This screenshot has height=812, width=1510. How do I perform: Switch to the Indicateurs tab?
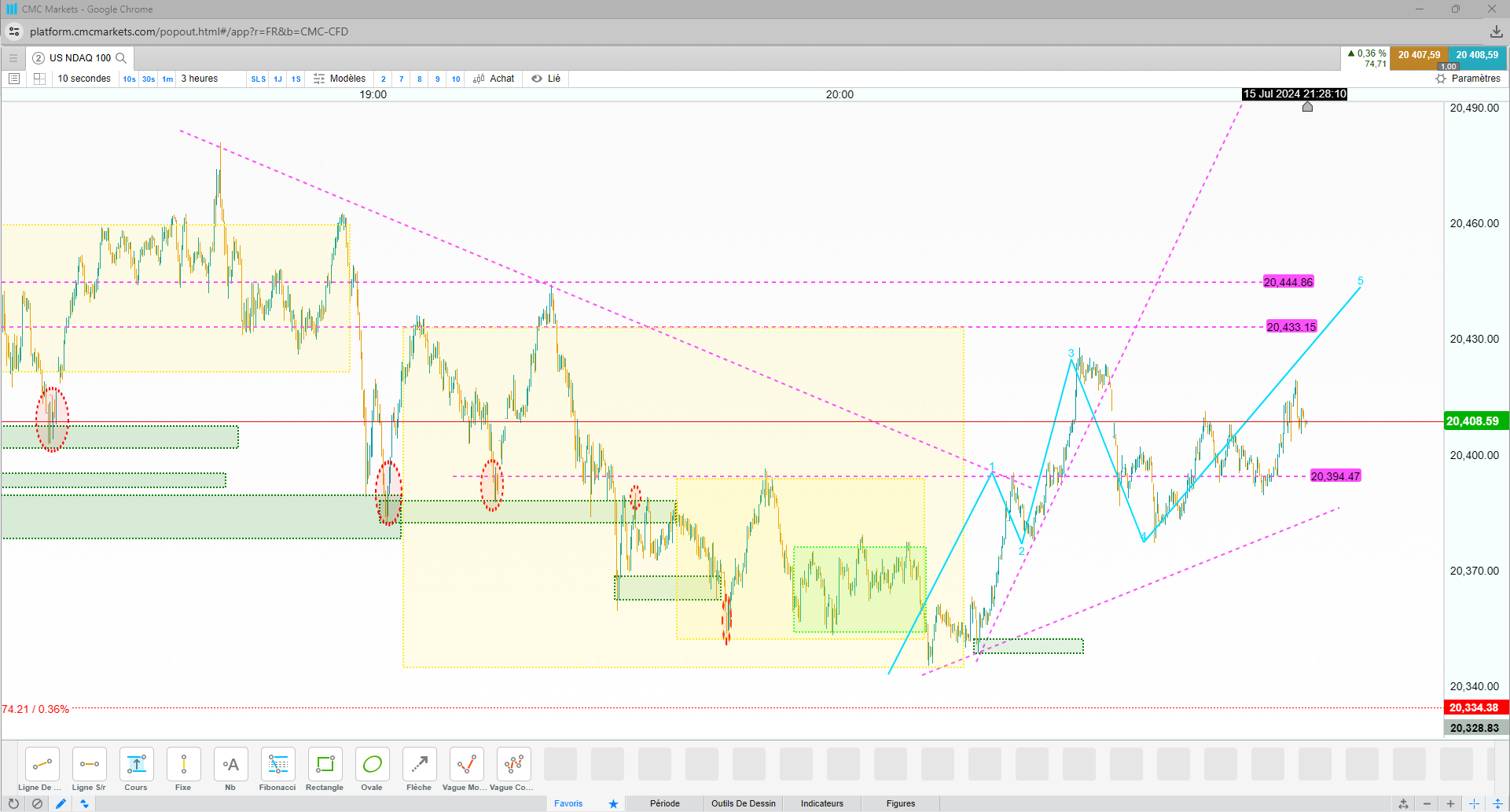pos(821,803)
